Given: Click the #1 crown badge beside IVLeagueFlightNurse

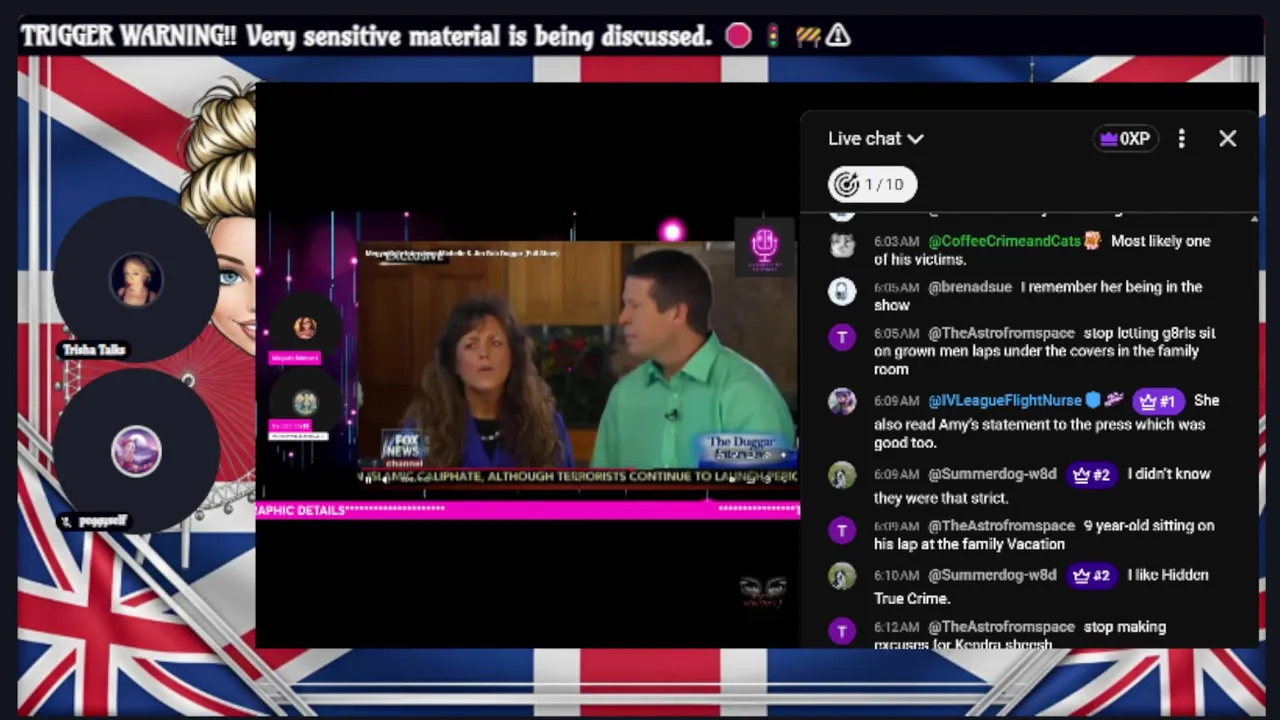Looking at the screenshot, I should 1158,401.
